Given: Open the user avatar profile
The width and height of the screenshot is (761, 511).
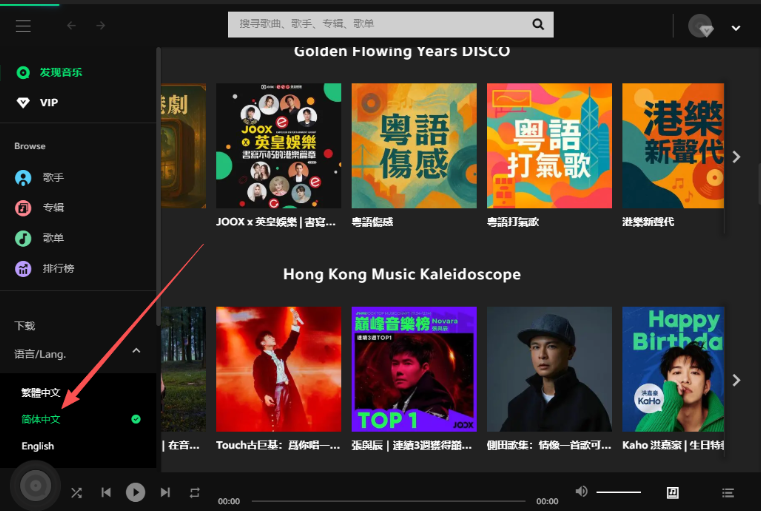Looking at the screenshot, I should [700, 25].
